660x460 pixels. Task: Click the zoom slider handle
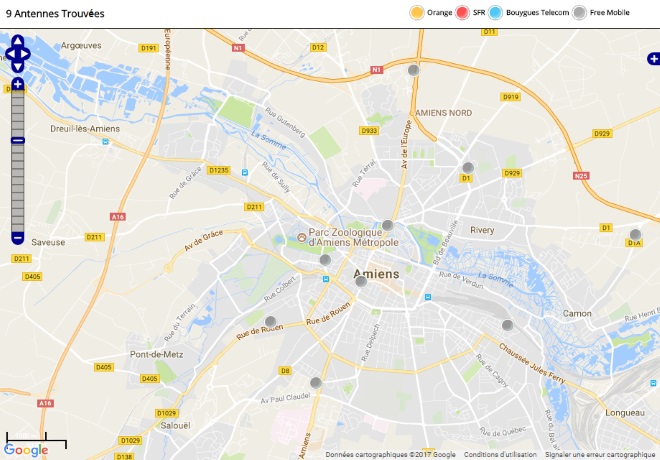(18, 141)
